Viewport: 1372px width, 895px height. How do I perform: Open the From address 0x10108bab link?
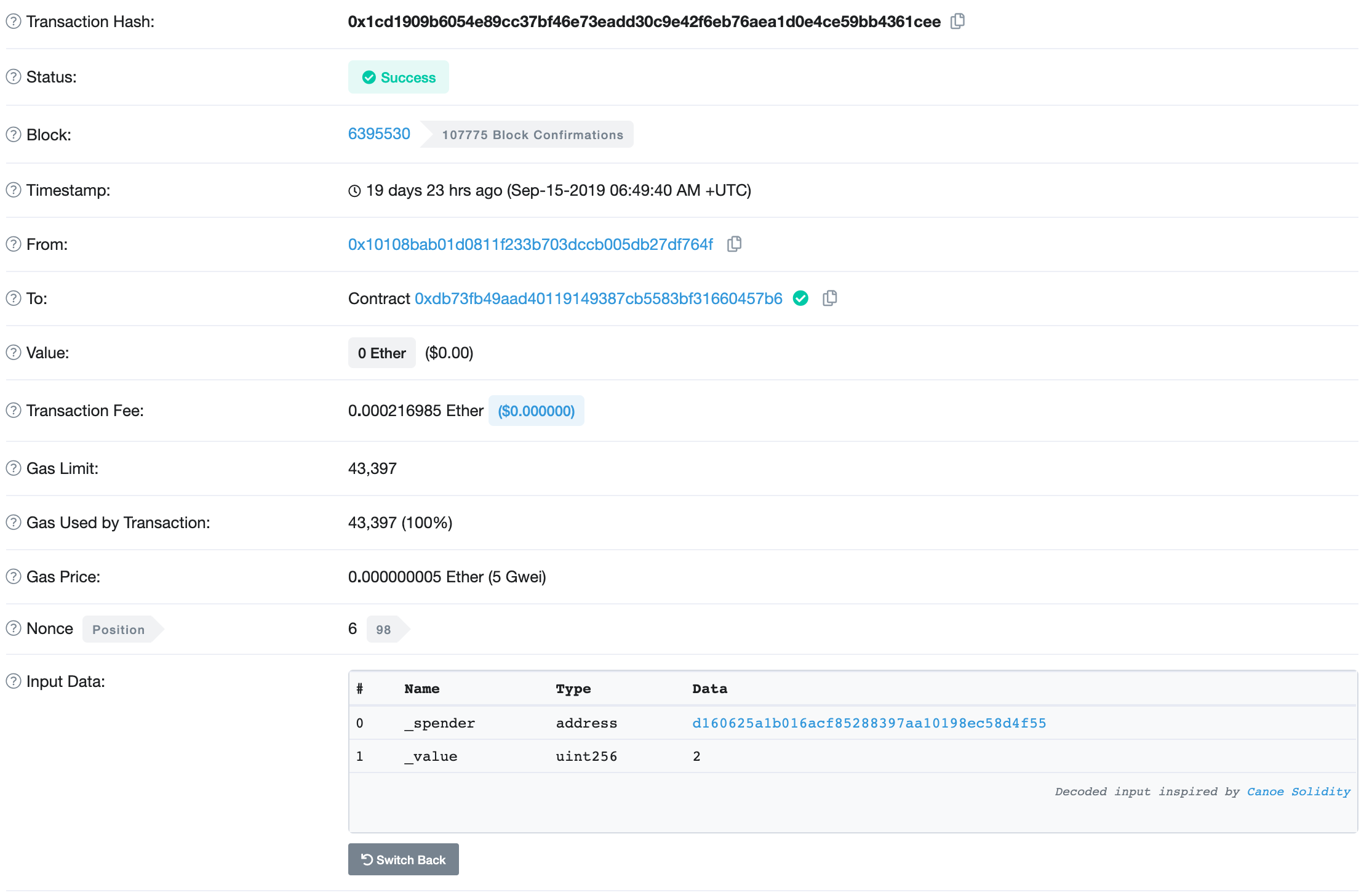(x=530, y=244)
